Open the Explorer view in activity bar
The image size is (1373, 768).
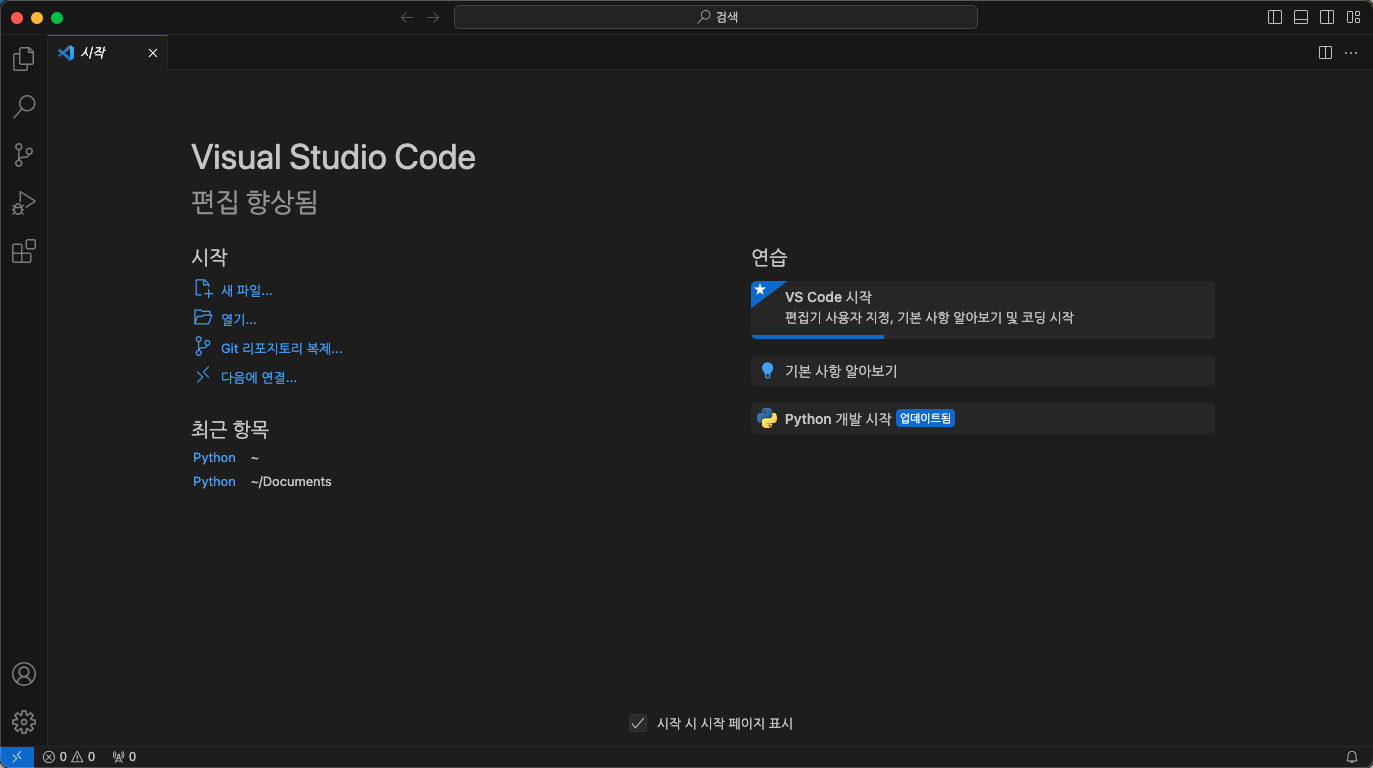pyautogui.click(x=24, y=59)
